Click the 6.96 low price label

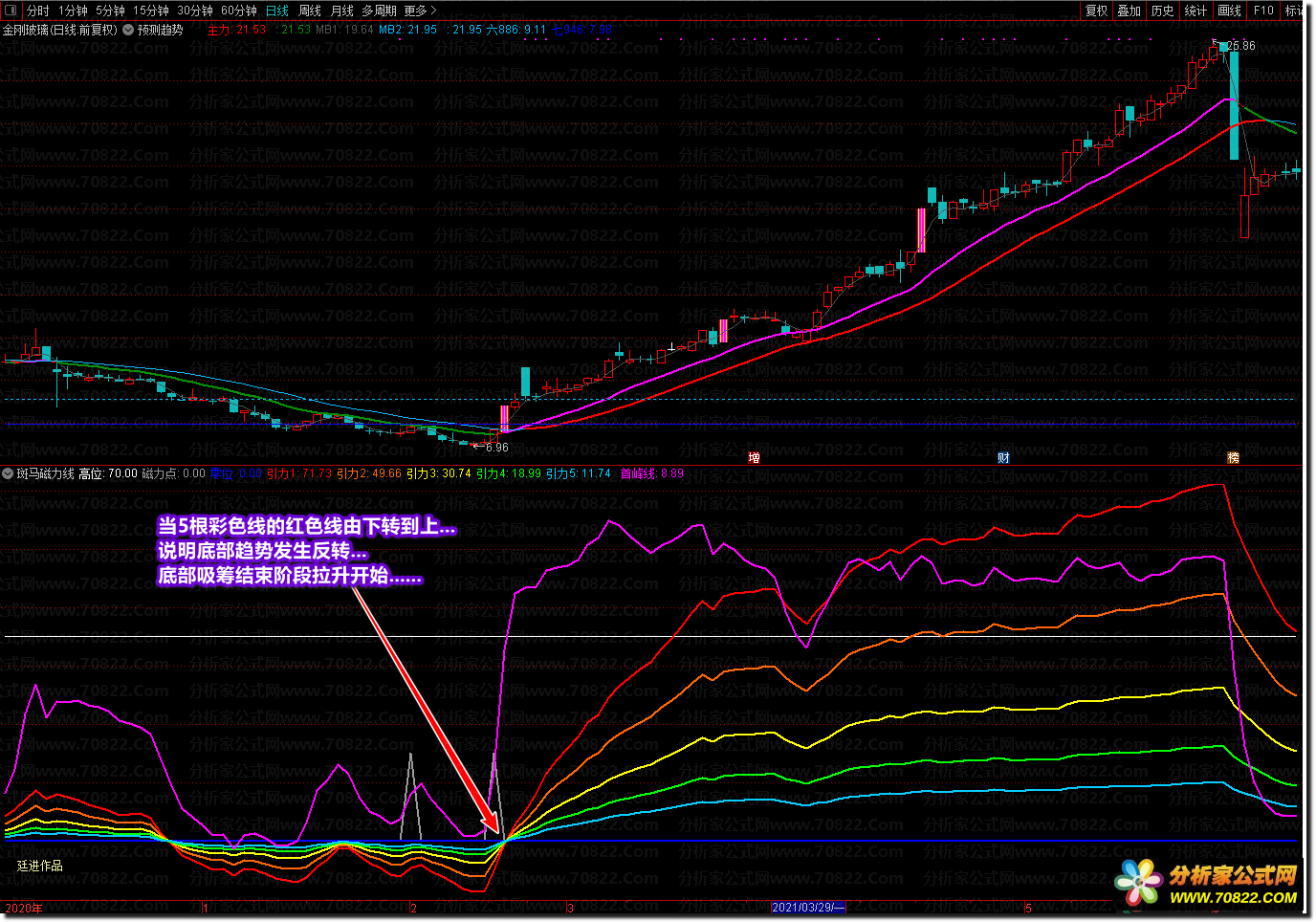tap(497, 448)
